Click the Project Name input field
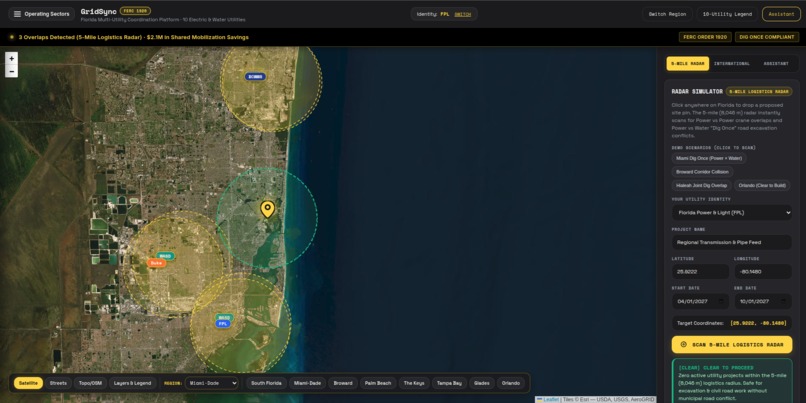 731,242
